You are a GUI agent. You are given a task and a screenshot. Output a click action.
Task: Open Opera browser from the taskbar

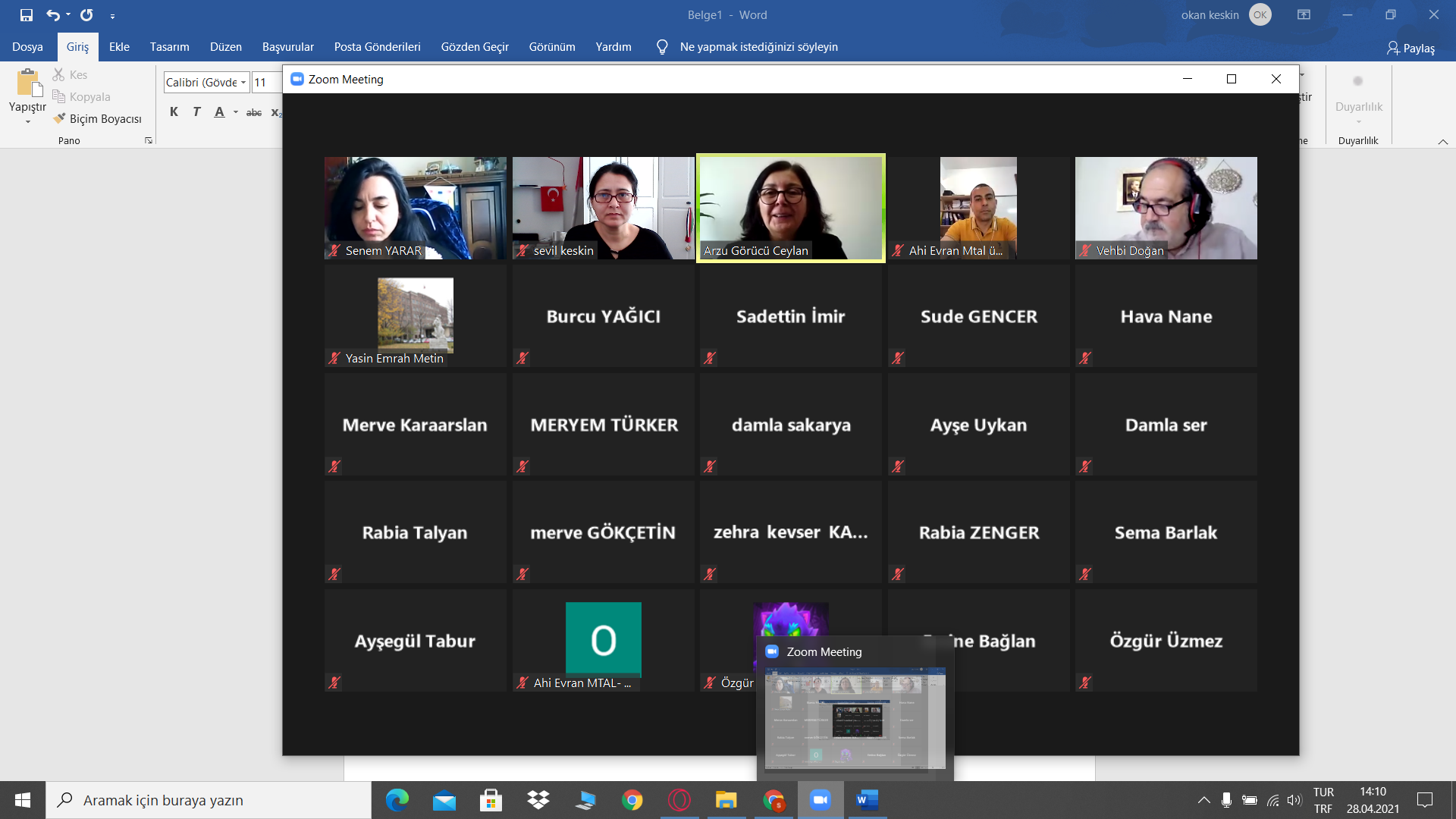tap(679, 800)
